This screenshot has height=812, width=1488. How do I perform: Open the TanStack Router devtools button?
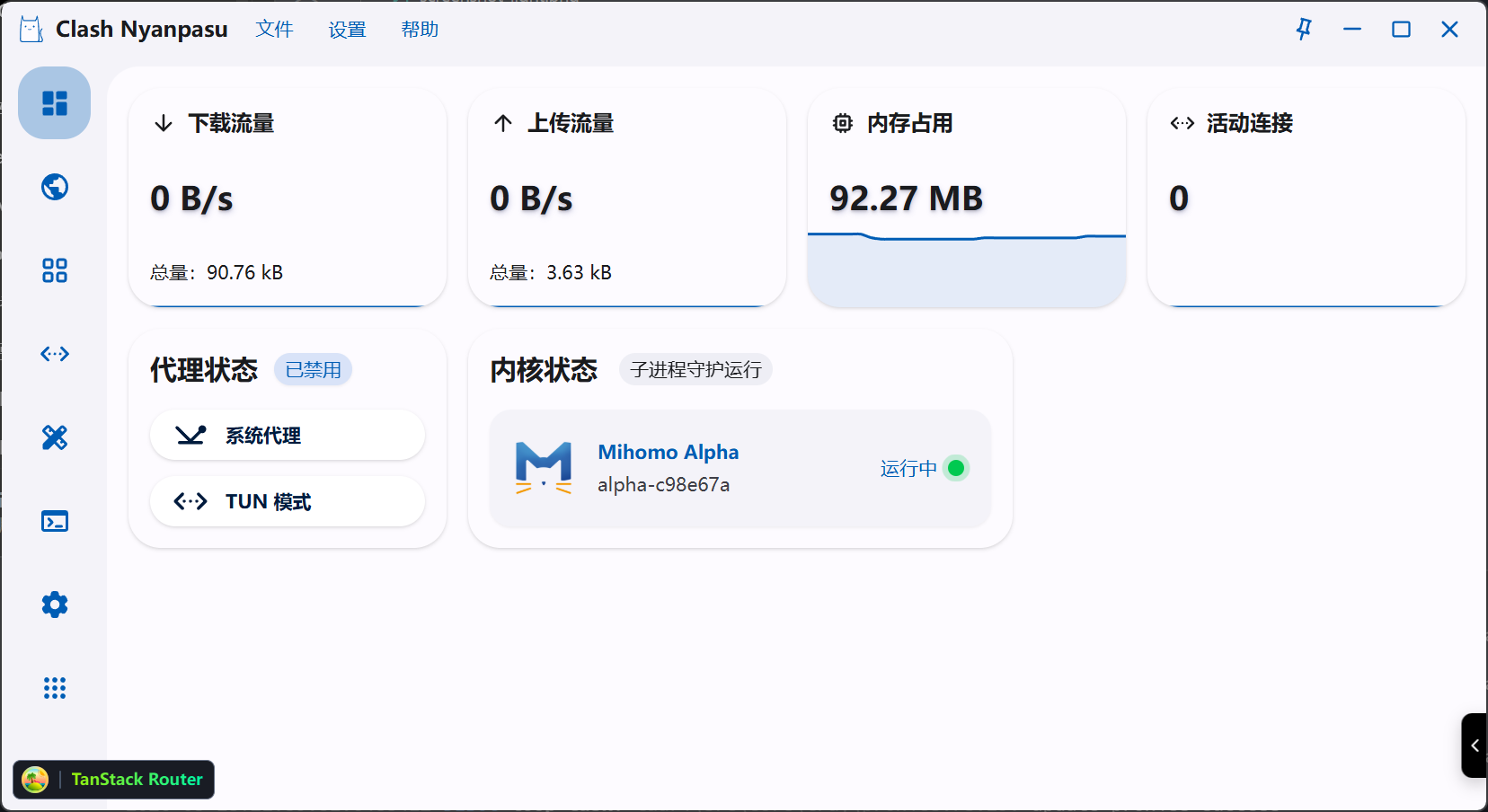(x=114, y=780)
